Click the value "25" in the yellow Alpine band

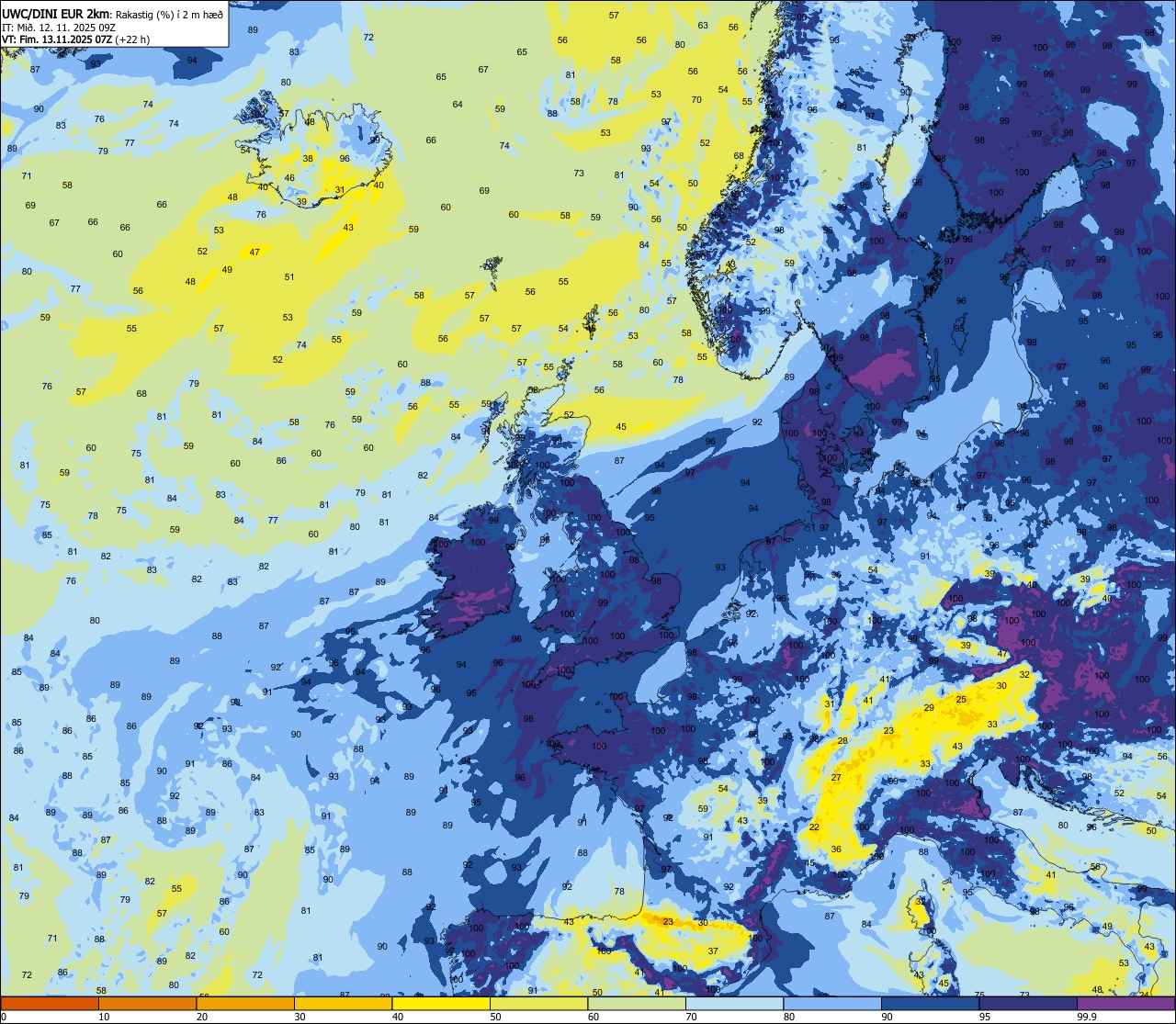tap(961, 700)
